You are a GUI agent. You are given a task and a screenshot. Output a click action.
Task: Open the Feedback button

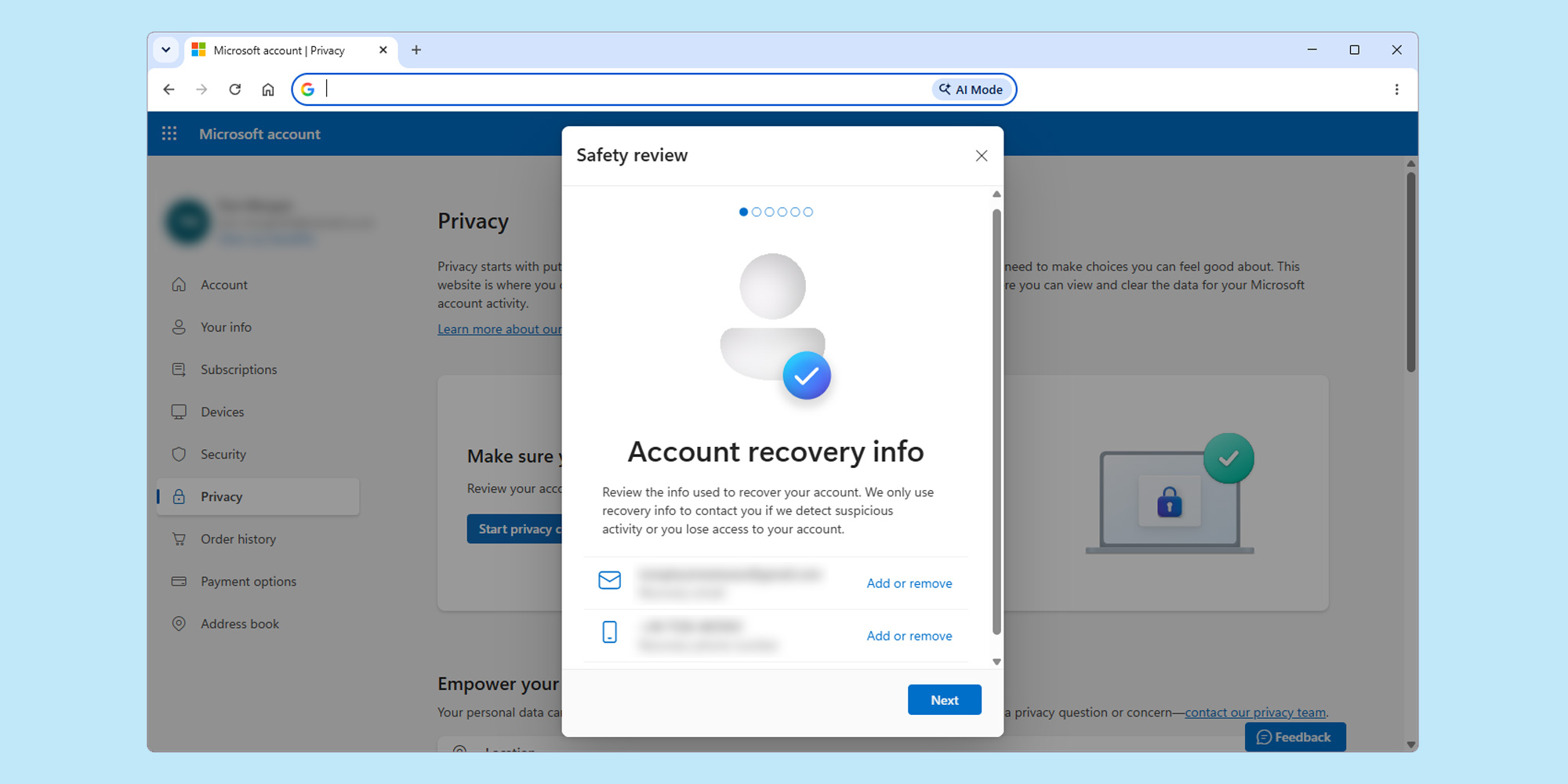[1294, 737]
